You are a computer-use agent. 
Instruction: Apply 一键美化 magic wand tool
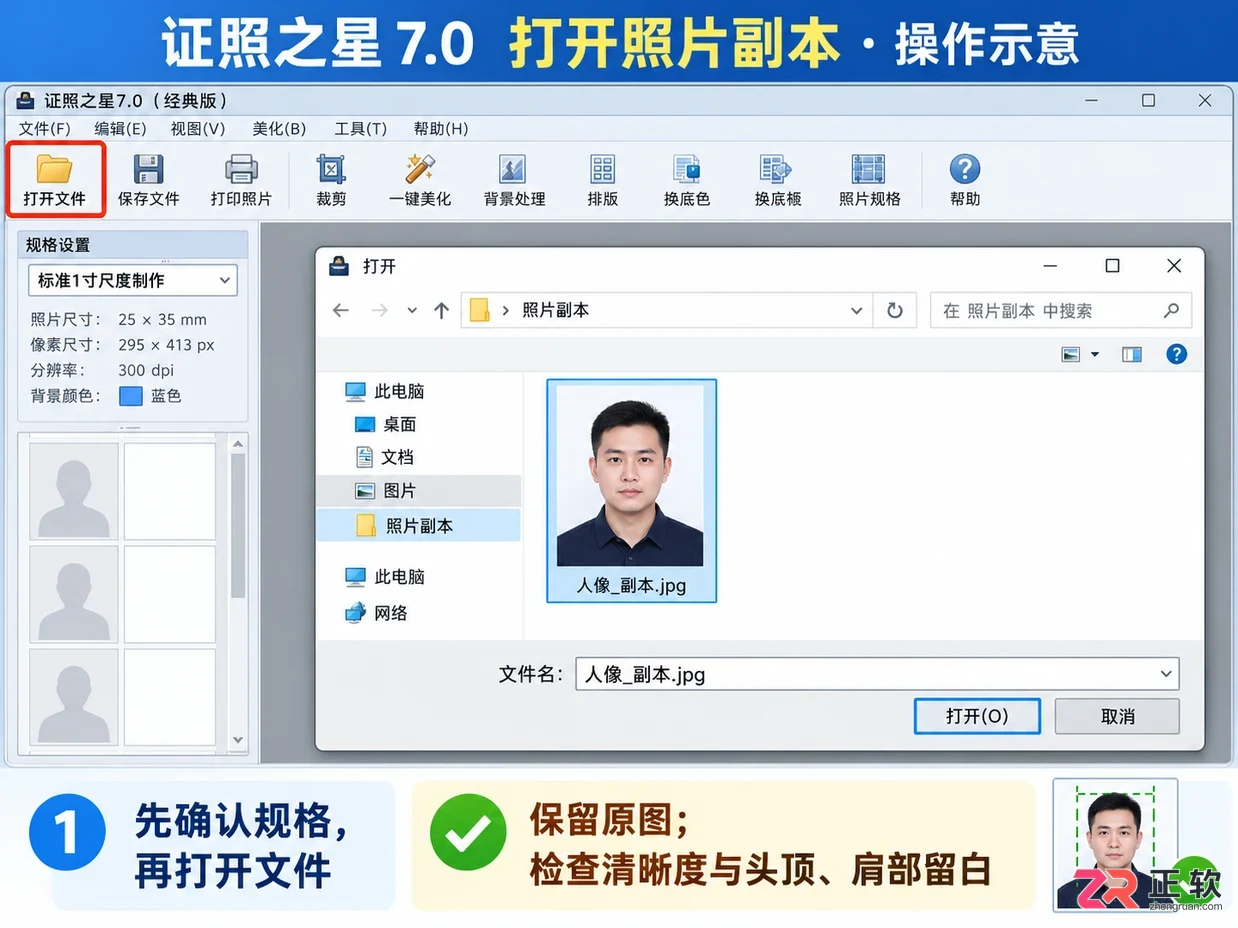(420, 180)
